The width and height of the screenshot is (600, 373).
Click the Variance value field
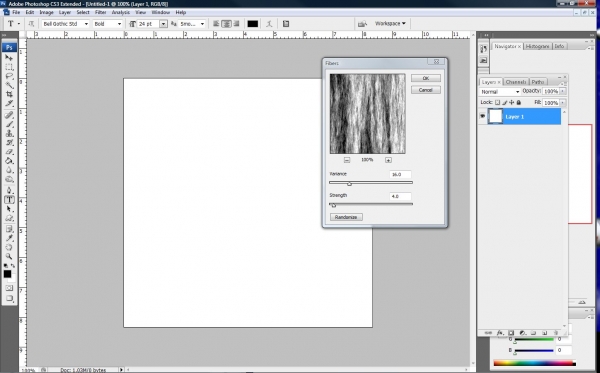pyautogui.click(x=400, y=174)
